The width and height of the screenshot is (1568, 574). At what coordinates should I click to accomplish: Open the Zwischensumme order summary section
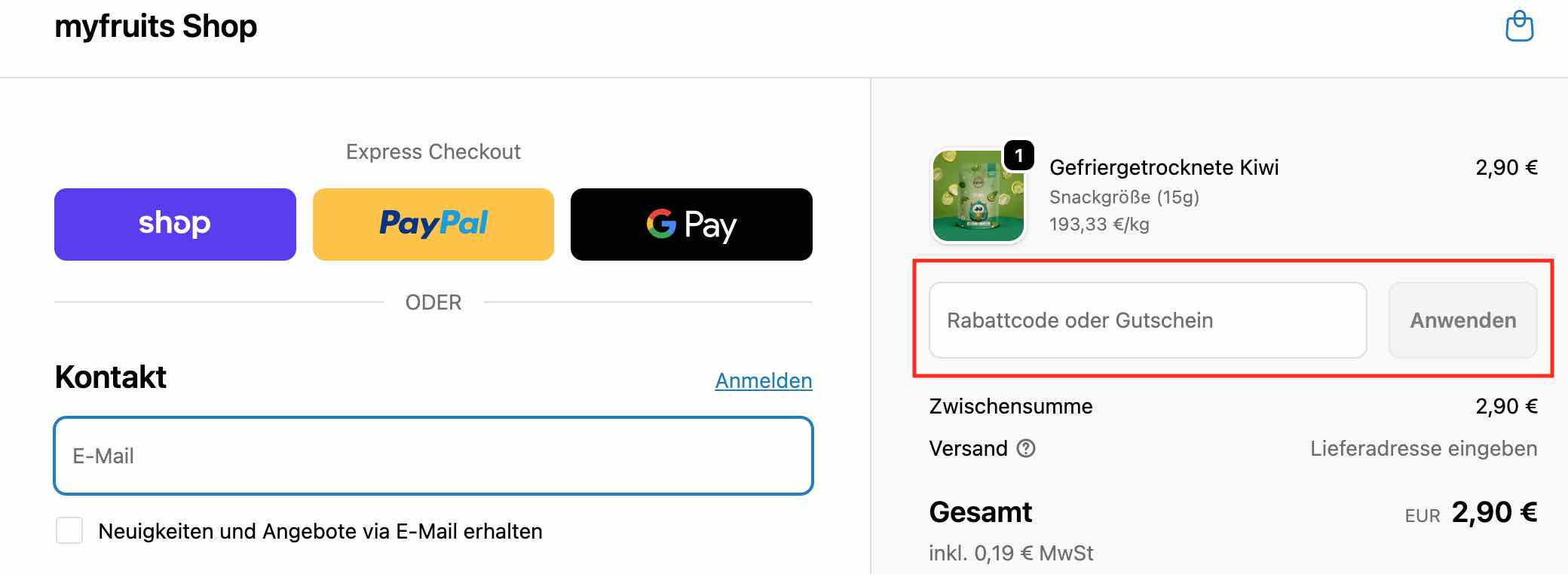click(1010, 407)
